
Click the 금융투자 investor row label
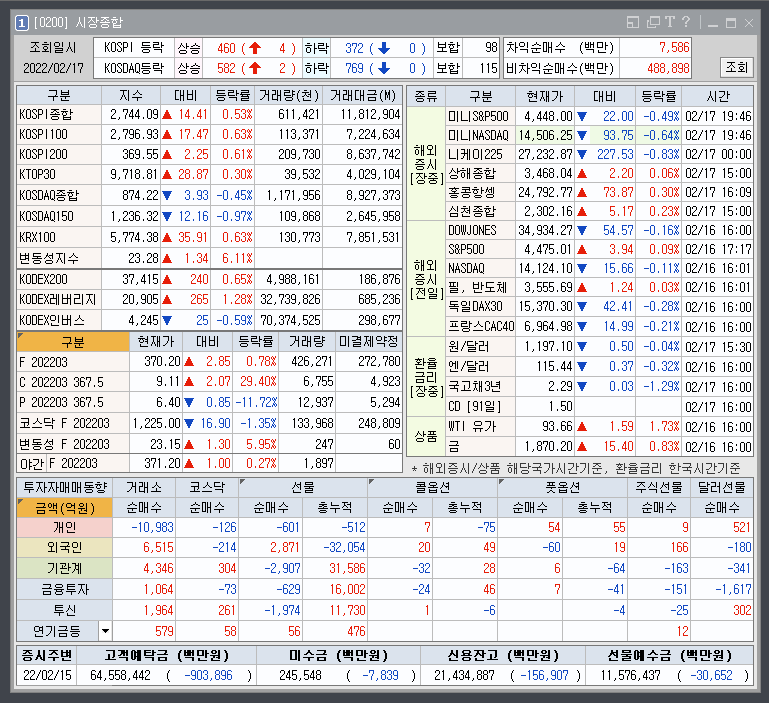[x=65, y=589]
